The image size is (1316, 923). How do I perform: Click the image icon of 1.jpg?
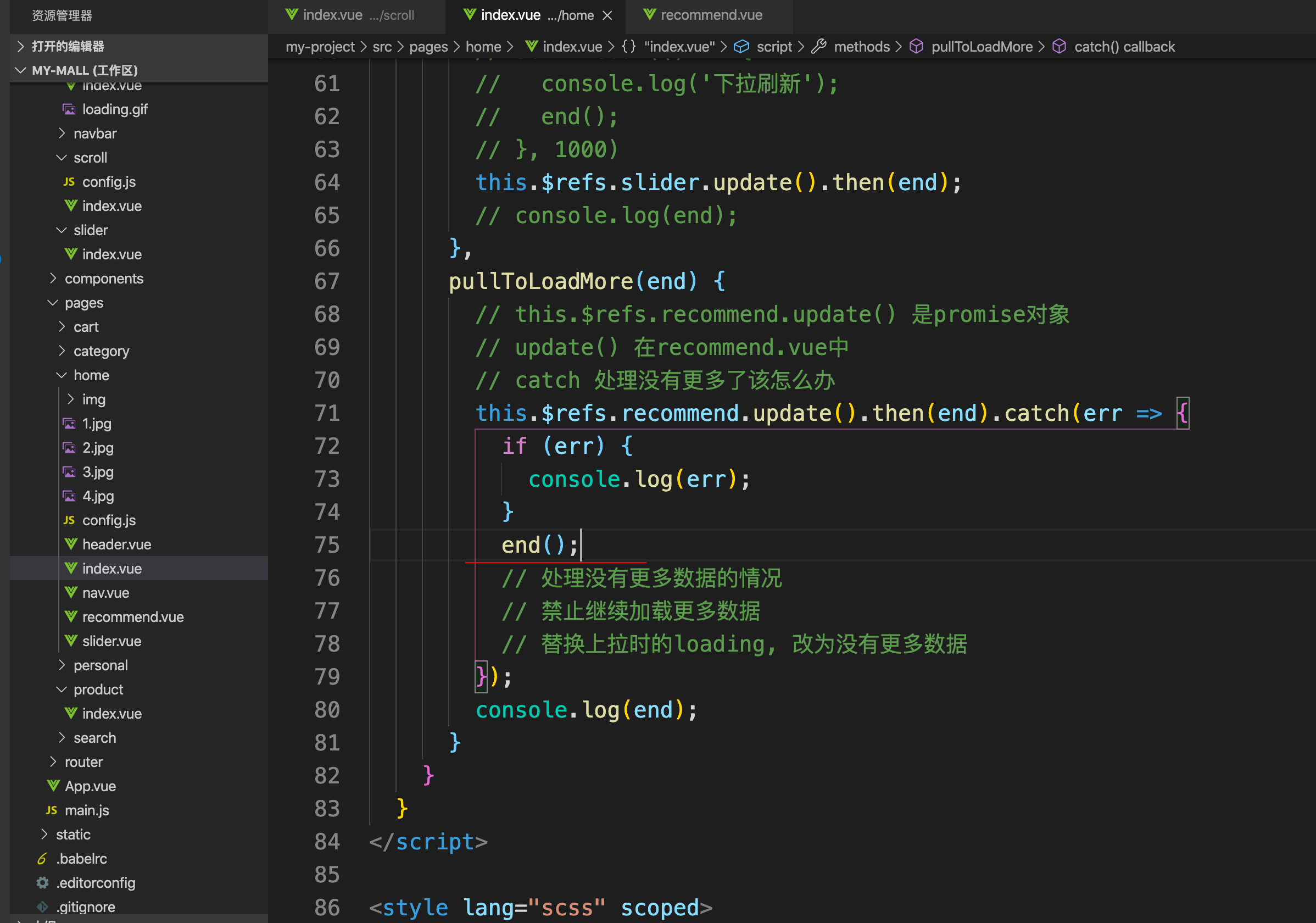pos(69,424)
